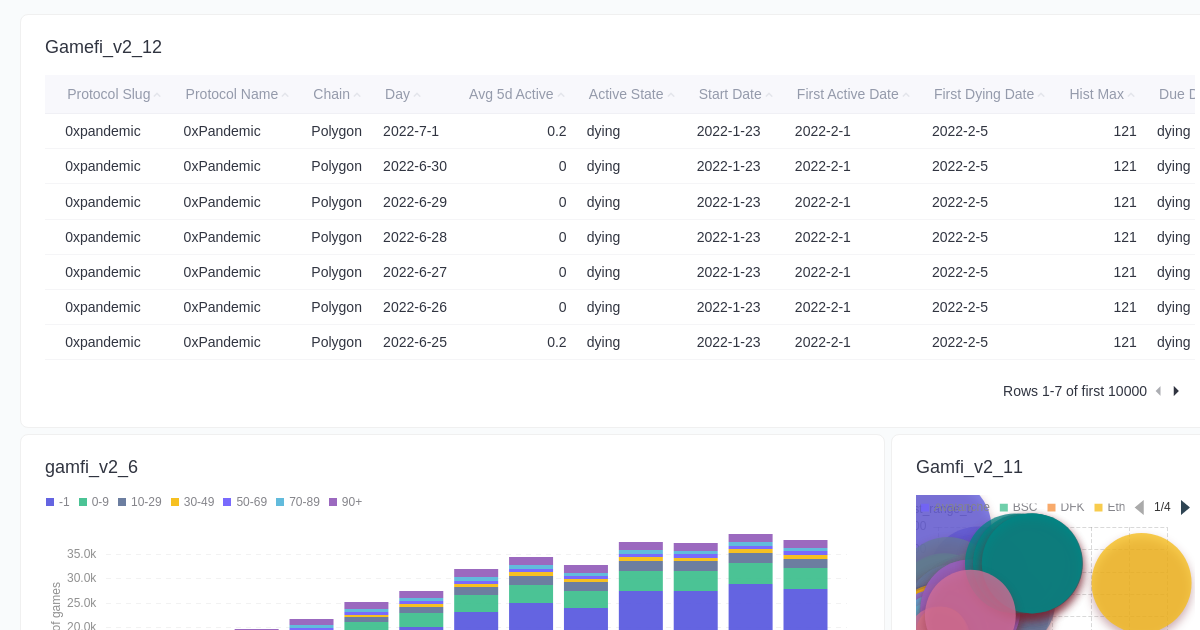Click forward arrow on Gamfi_v2_11 legend pager
This screenshot has height=630, width=1200.
point(1186,507)
